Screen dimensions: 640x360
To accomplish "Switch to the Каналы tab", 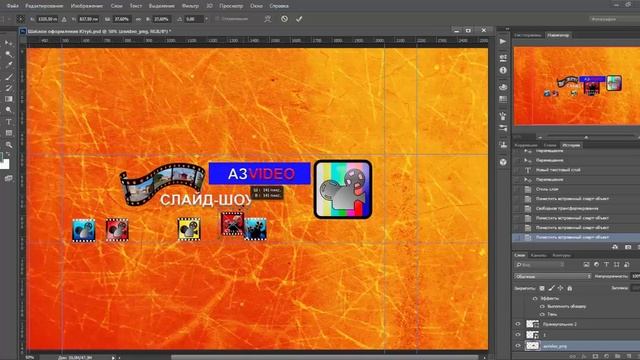I will pyautogui.click(x=538, y=255).
